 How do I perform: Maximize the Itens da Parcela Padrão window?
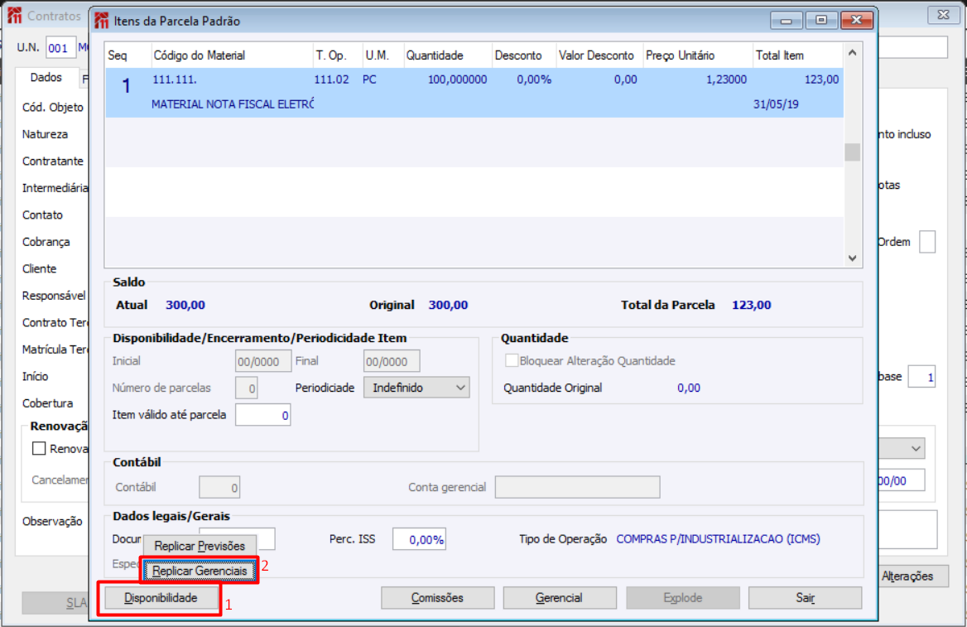pos(821,20)
